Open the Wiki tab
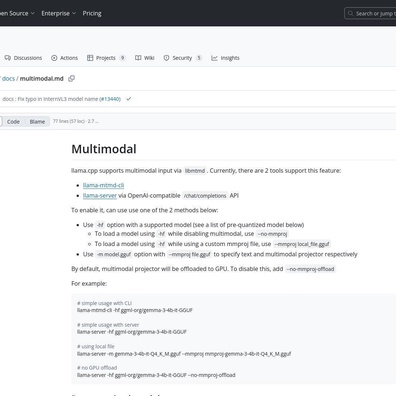Image resolution: width=396 pixels, height=396 pixels. (145, 58)
